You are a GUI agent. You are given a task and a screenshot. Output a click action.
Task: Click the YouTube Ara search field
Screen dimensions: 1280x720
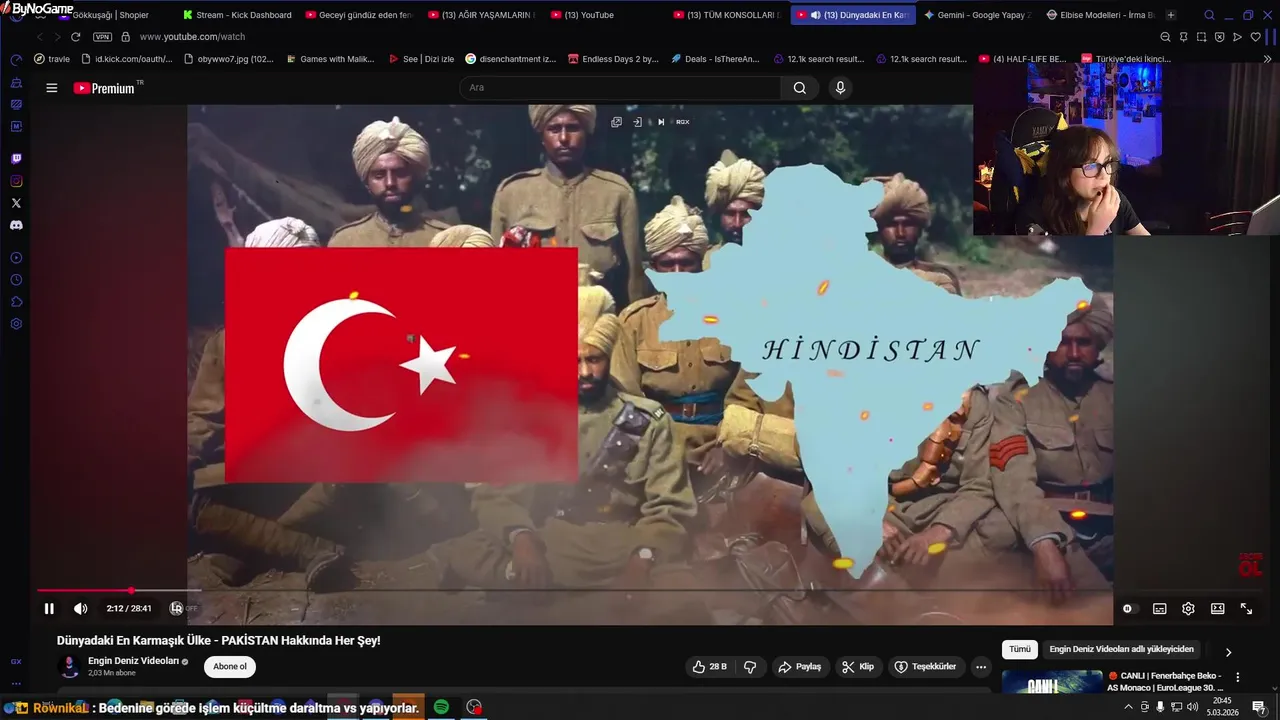point(620,88)
